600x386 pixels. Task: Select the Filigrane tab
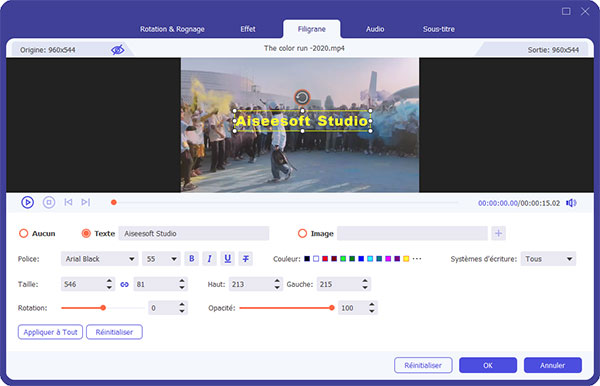(x=311, y=29)
